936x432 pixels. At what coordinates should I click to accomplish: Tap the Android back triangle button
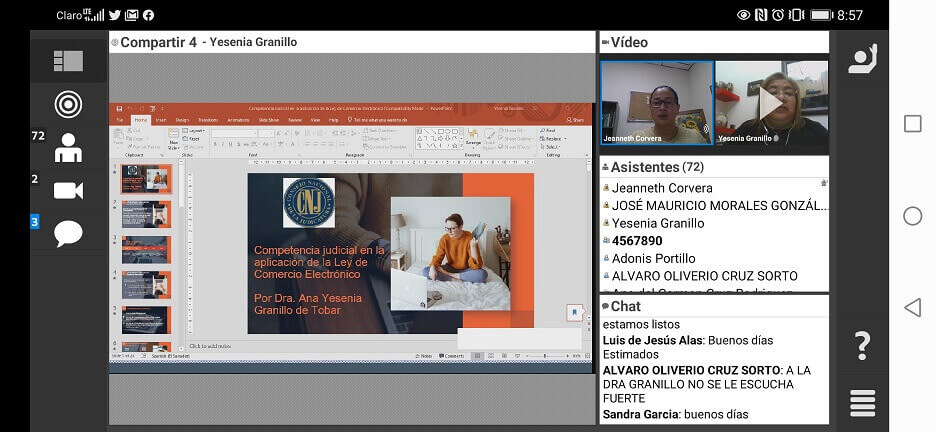(912, 308)
